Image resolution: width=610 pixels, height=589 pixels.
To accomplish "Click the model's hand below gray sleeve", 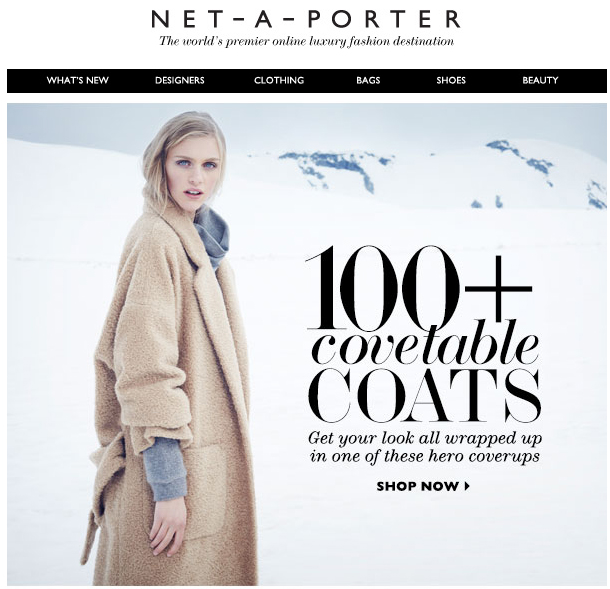I will click(x=167, y=525).
